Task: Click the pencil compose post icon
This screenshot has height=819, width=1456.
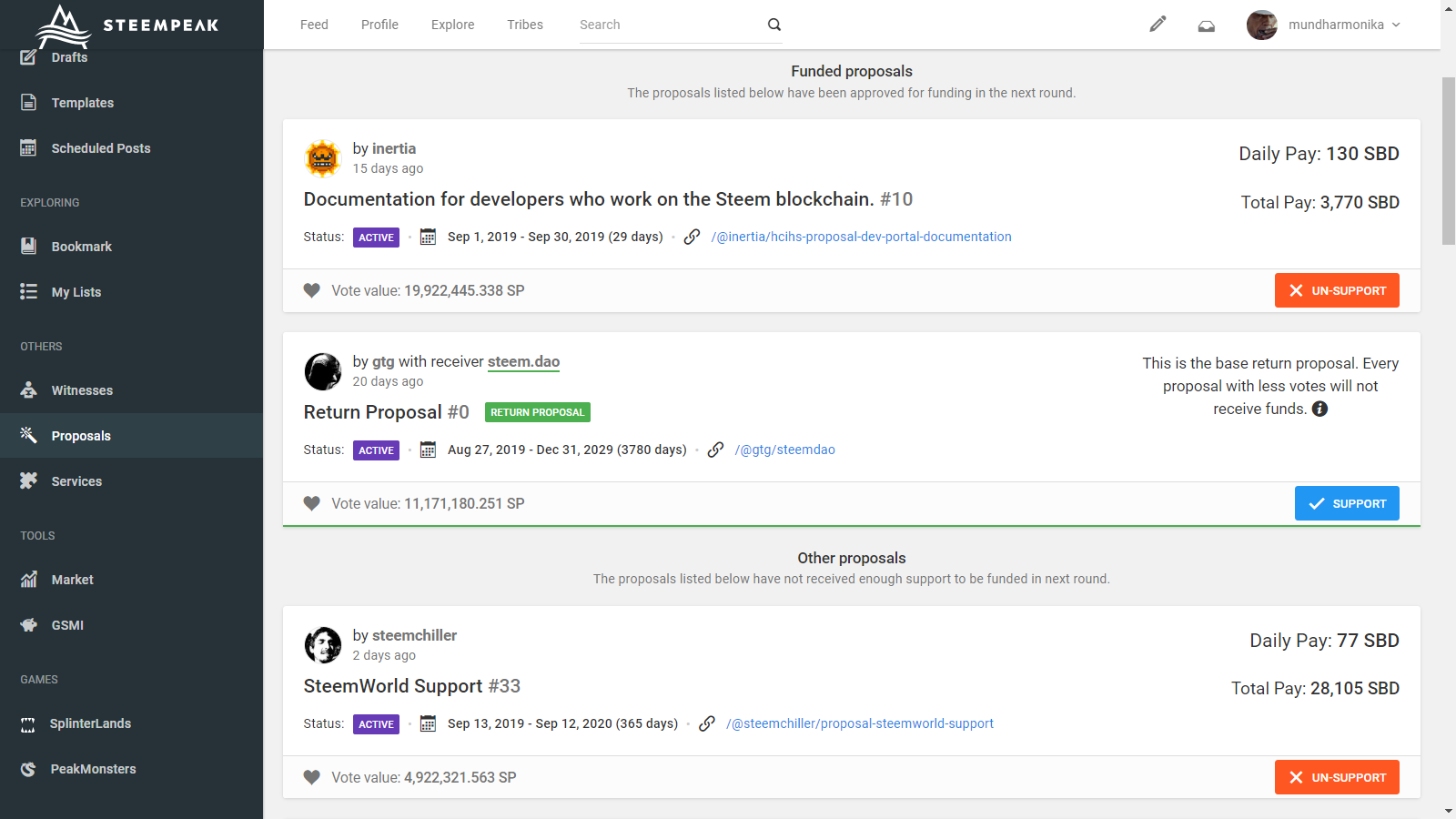Action: pos(1158,25)
